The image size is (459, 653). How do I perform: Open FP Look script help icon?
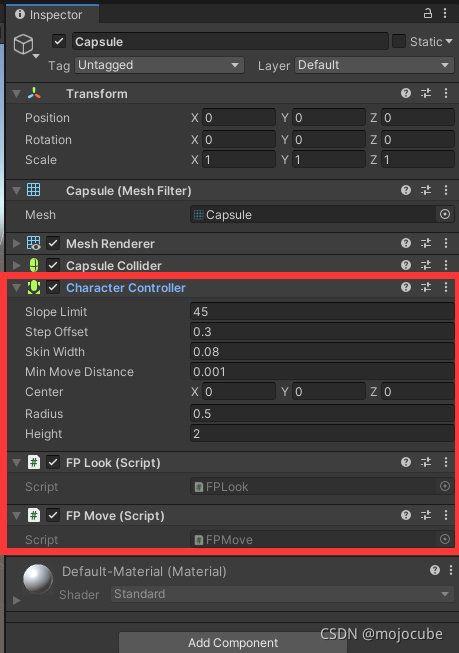[x=406, y=462]
